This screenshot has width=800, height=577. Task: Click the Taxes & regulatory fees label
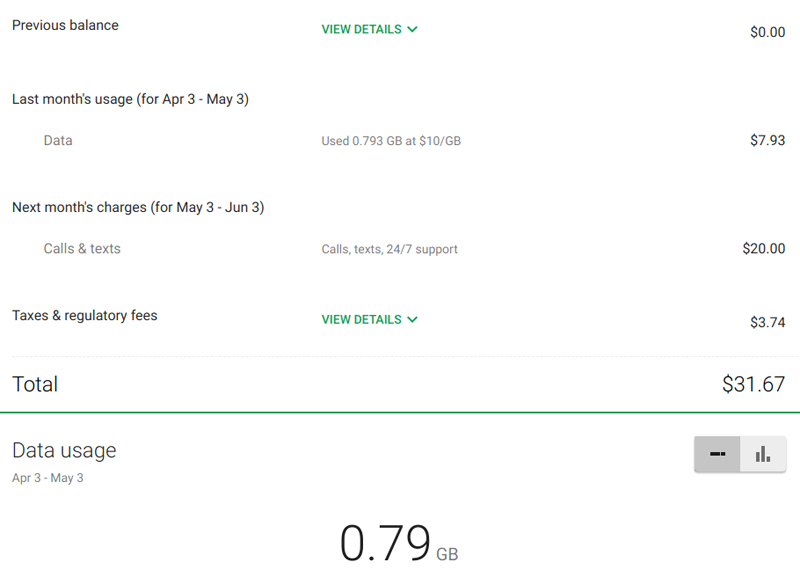(x=85, y=316)
